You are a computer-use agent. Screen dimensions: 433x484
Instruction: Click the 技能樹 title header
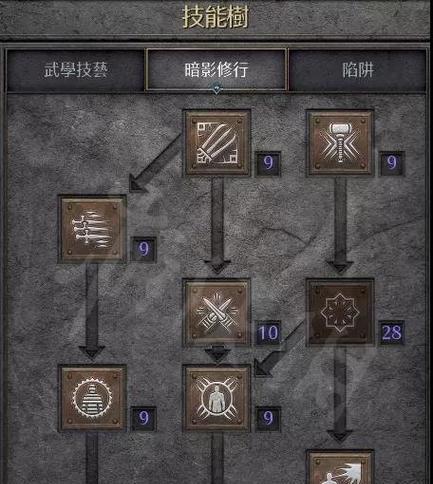click(216, 17)
